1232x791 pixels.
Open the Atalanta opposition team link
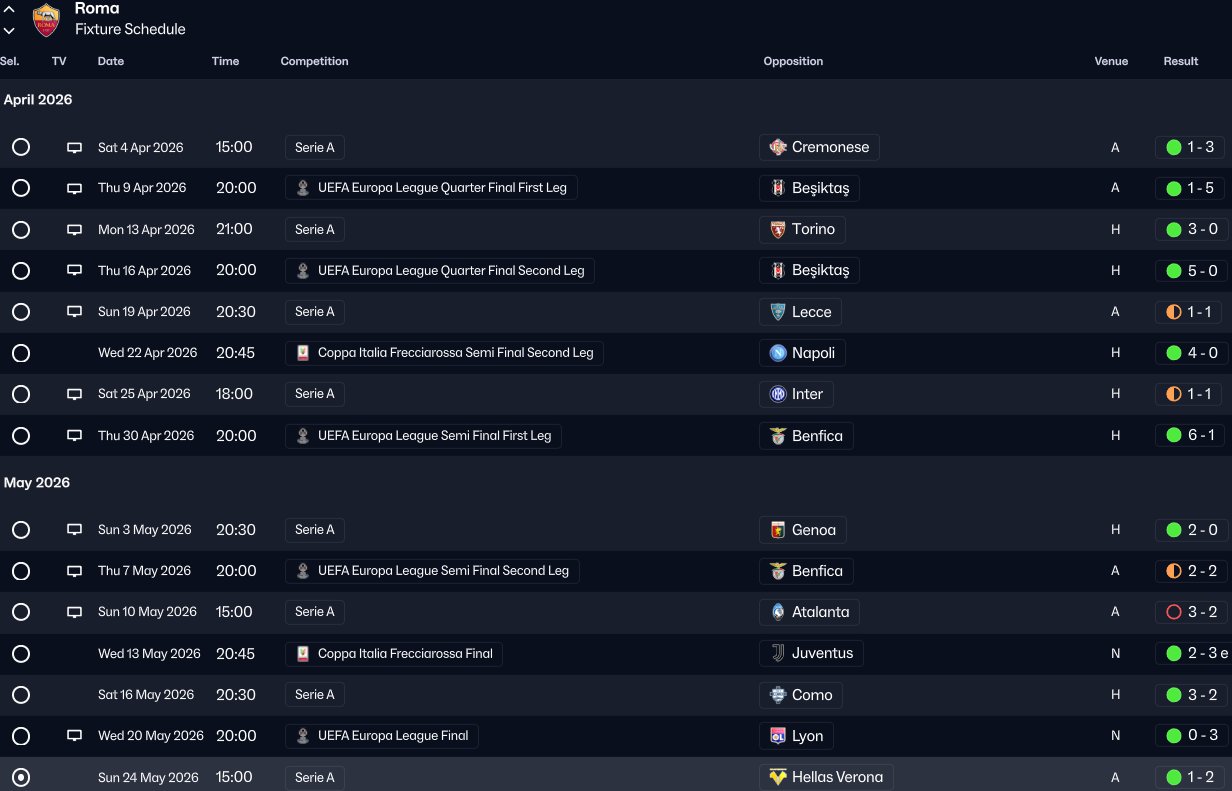tap(820, 612)
